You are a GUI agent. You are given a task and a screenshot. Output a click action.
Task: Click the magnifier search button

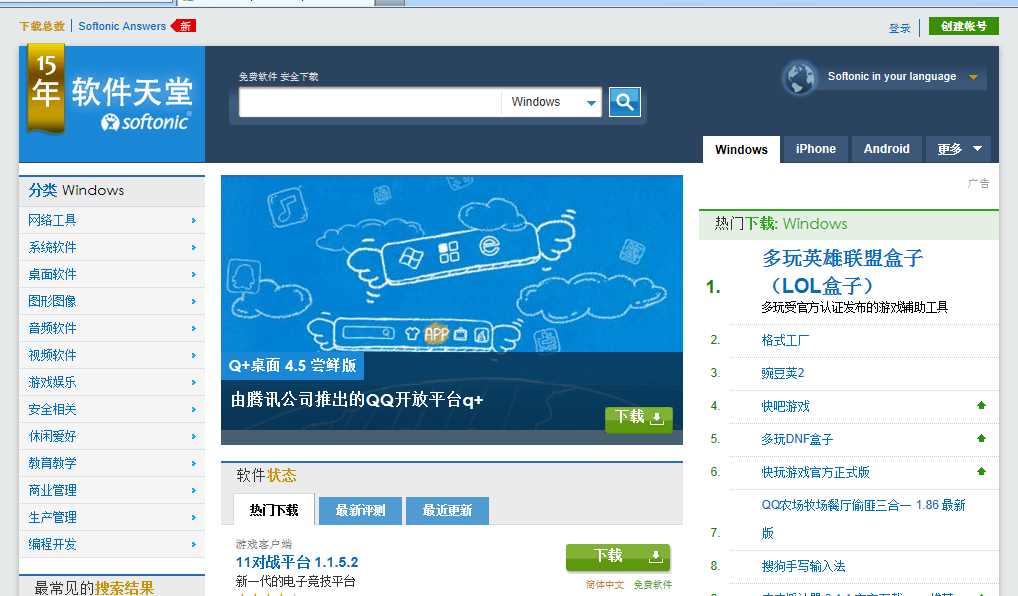point(625,102)
